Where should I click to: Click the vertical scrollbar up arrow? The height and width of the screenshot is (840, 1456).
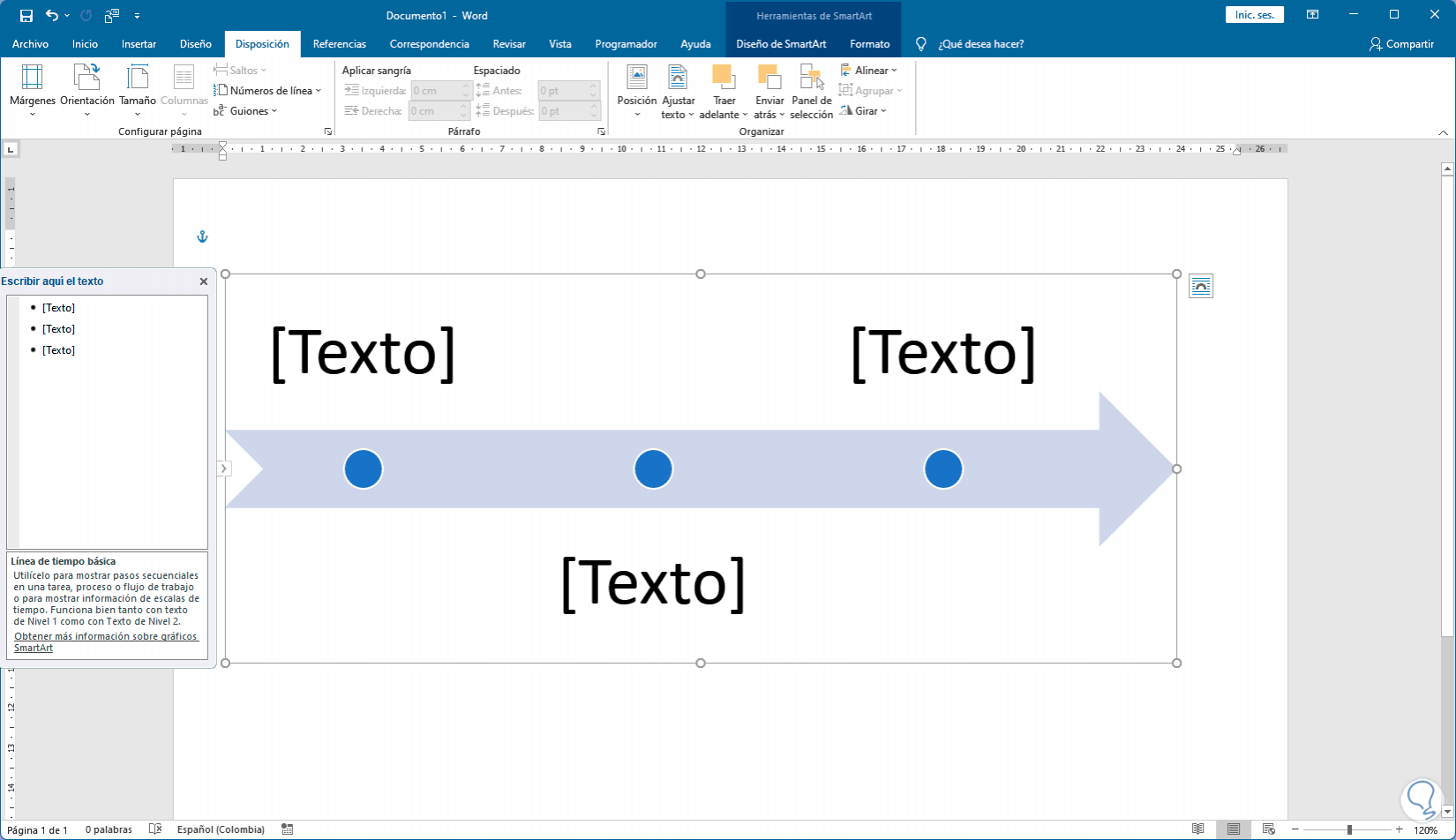1447,168
